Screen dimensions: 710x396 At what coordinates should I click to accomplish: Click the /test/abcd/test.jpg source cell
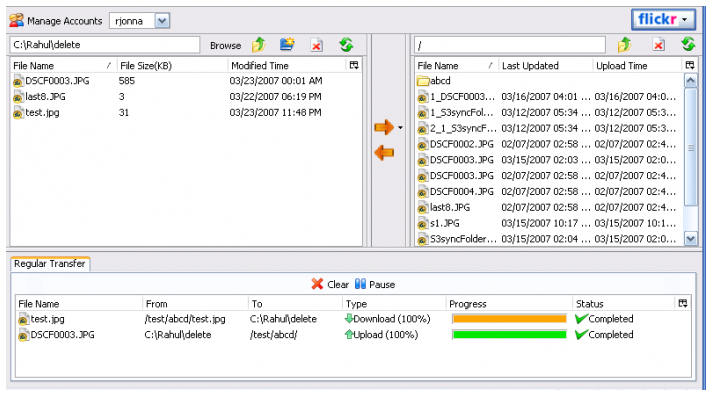pos(185,319)
